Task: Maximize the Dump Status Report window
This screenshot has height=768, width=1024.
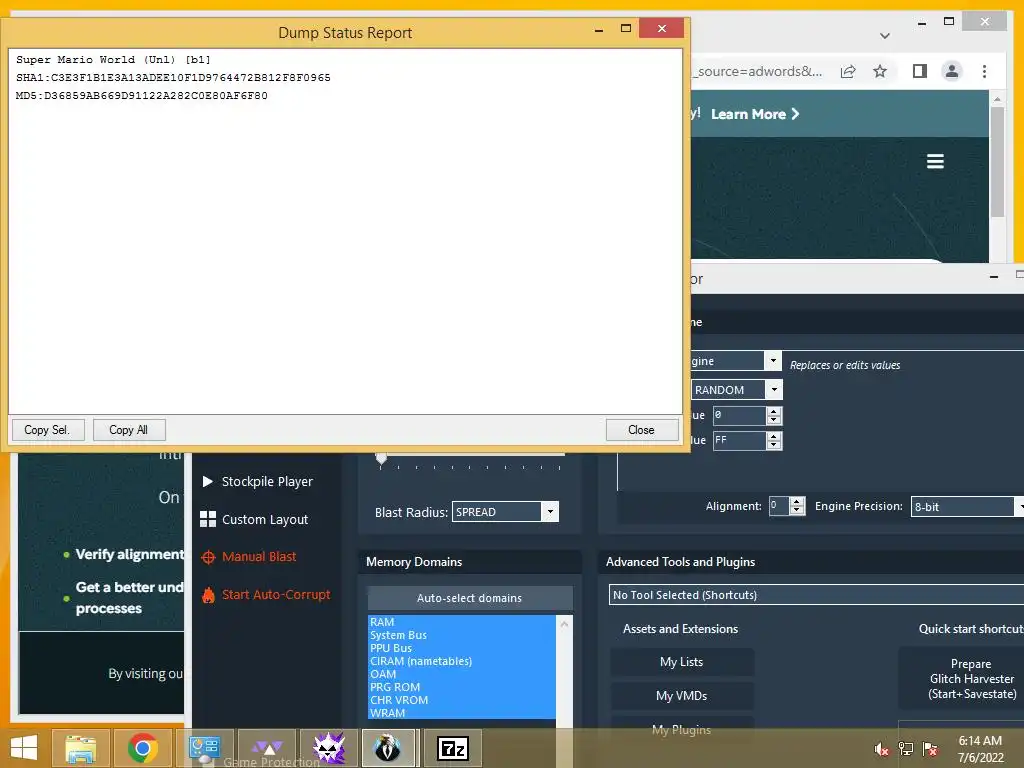Action: point(626,28)
